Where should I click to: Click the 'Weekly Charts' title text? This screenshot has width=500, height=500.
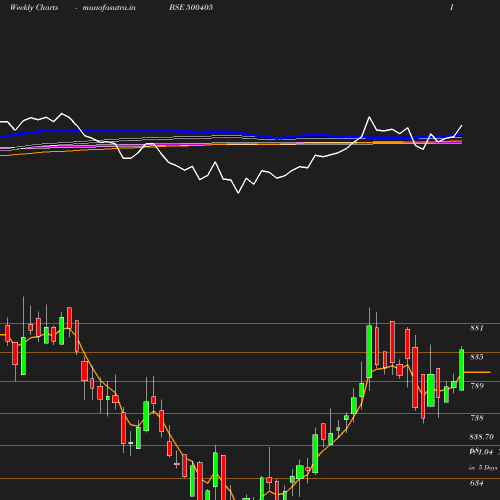[x=34, y=7]
